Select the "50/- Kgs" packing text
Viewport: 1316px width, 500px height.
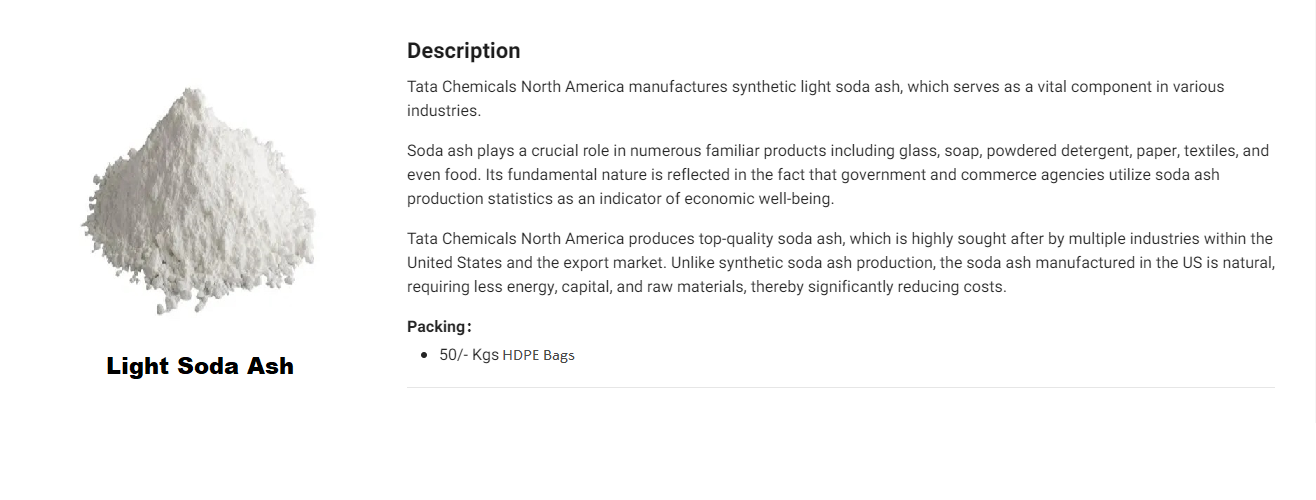(468, 355)
